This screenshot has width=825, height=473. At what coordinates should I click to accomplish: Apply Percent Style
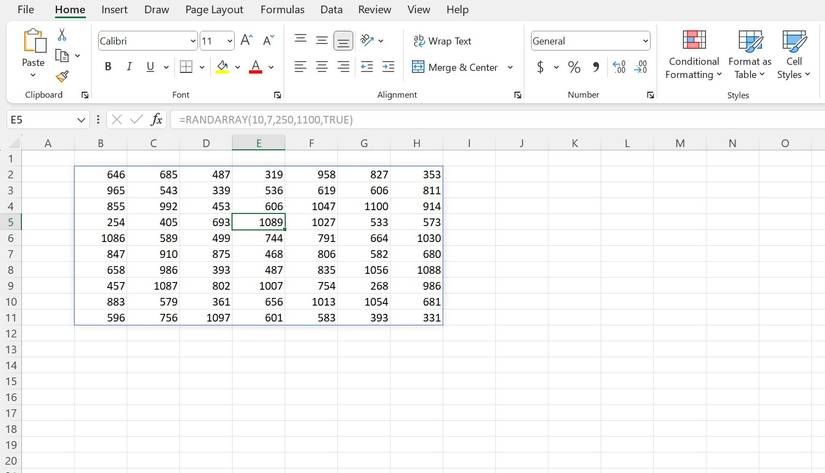(x=574, y=67)
